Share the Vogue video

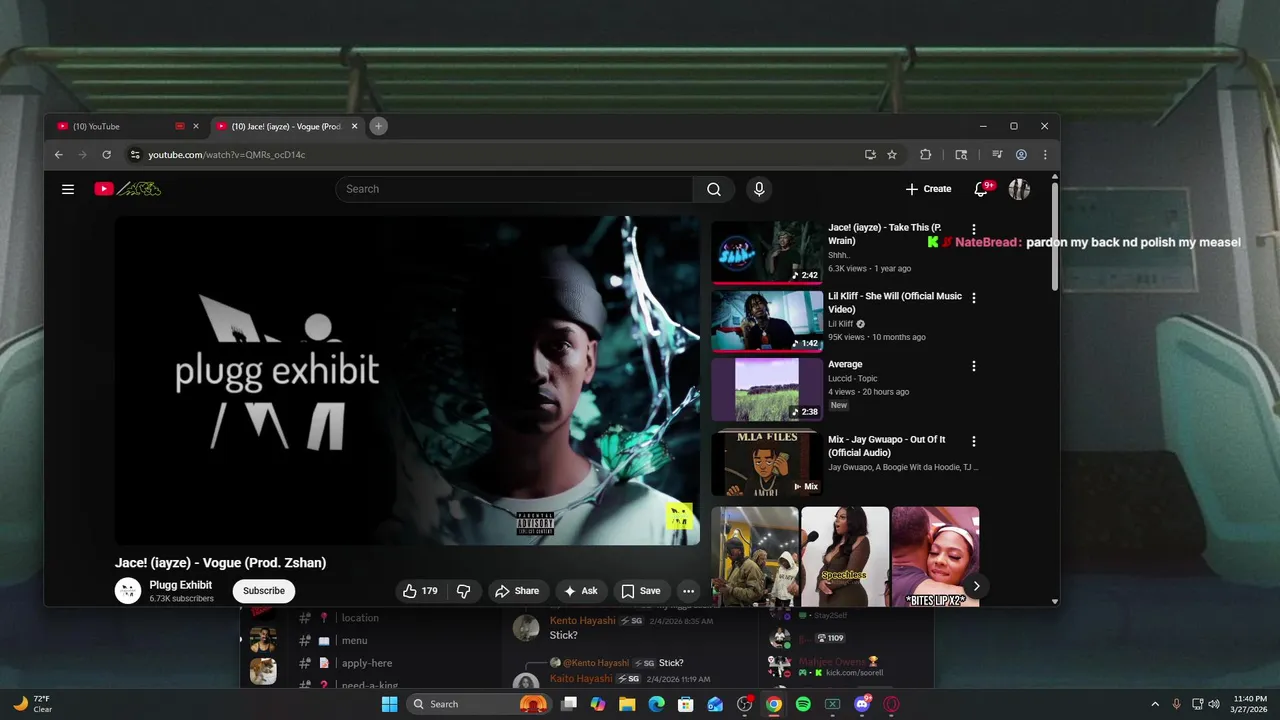tap(517, 591)
